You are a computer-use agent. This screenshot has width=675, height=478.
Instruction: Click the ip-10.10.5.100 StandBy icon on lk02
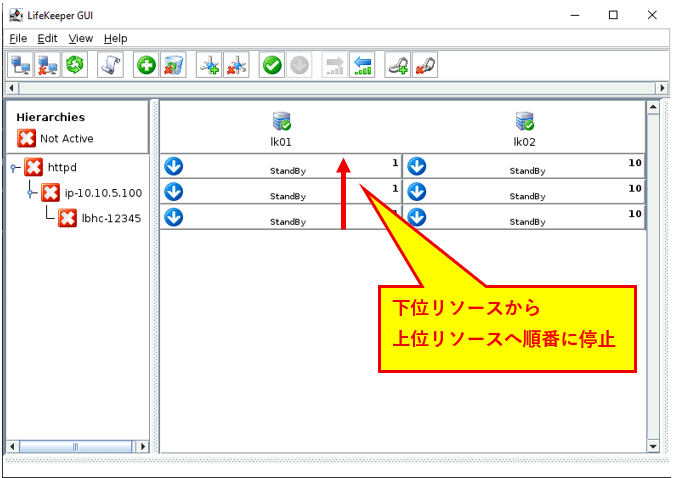[417, 192]
